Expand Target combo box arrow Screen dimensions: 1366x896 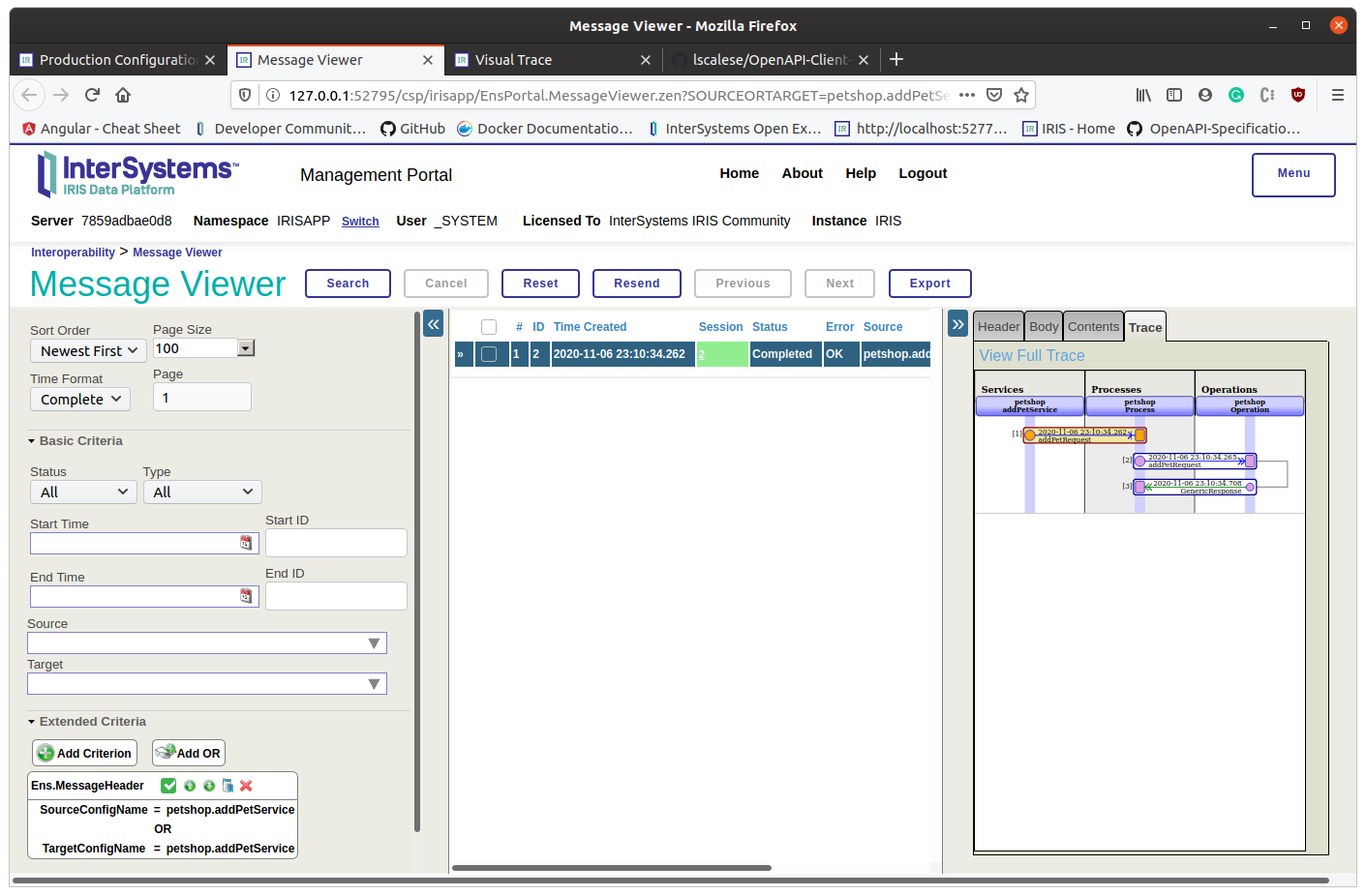tap(374, 684)
